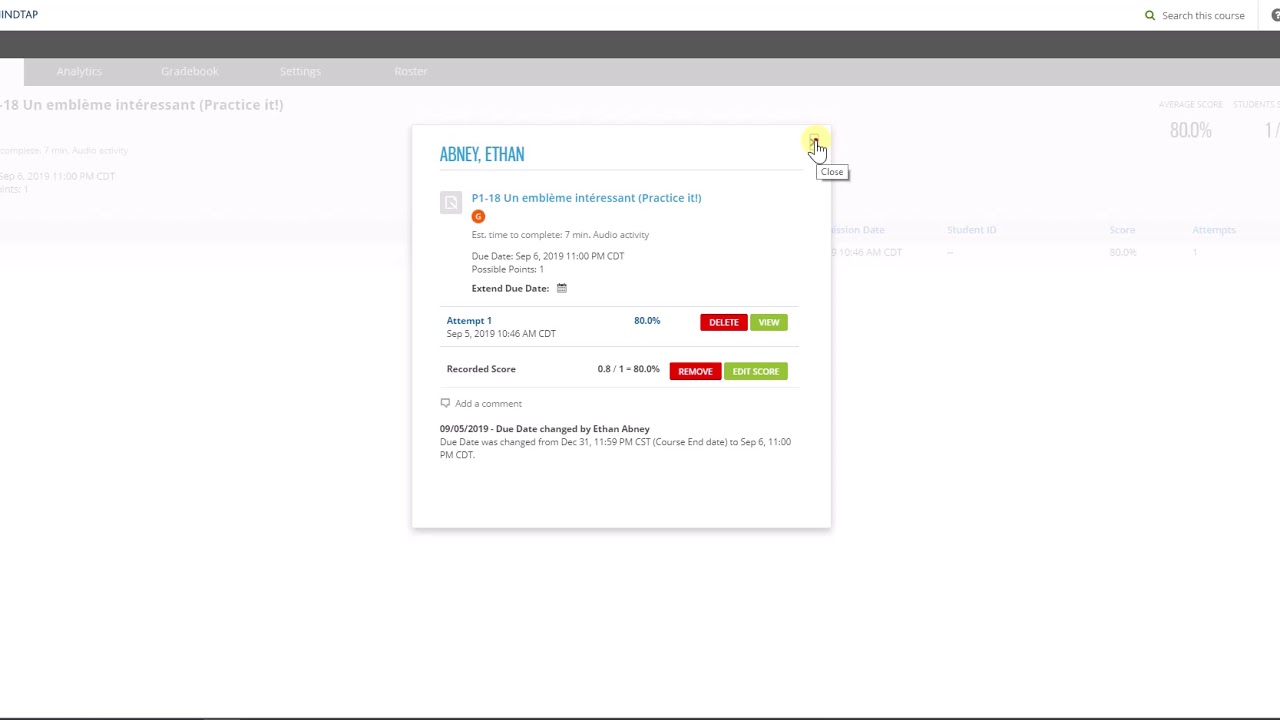This screenshot has width=1280, height=720.
Task: Open the Extend Due Date calendar icon
Action: point(562,288)
